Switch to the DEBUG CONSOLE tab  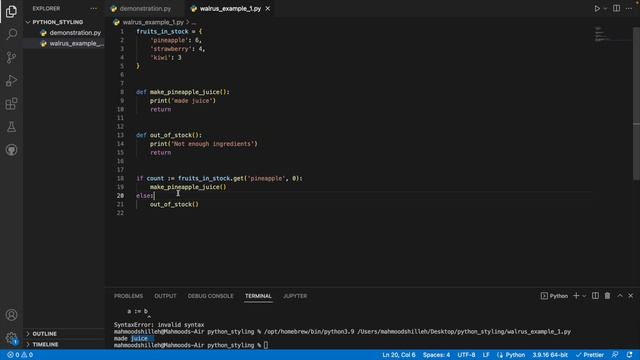pos(211,296)
